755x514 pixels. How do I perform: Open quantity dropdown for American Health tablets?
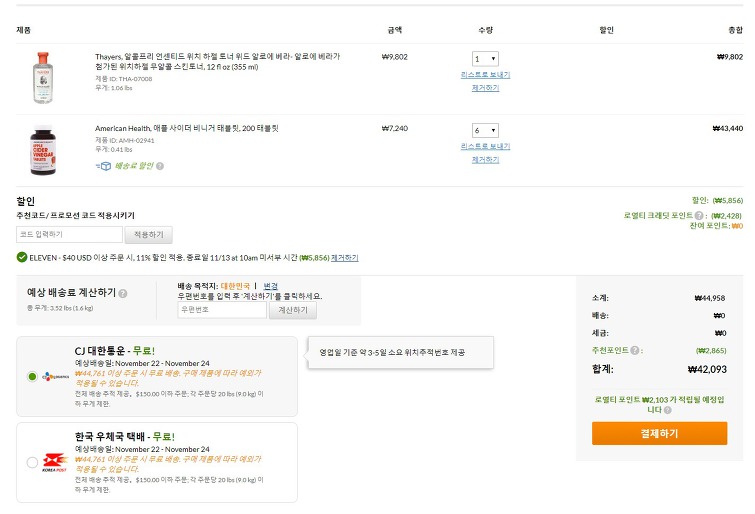pos(485,130)
